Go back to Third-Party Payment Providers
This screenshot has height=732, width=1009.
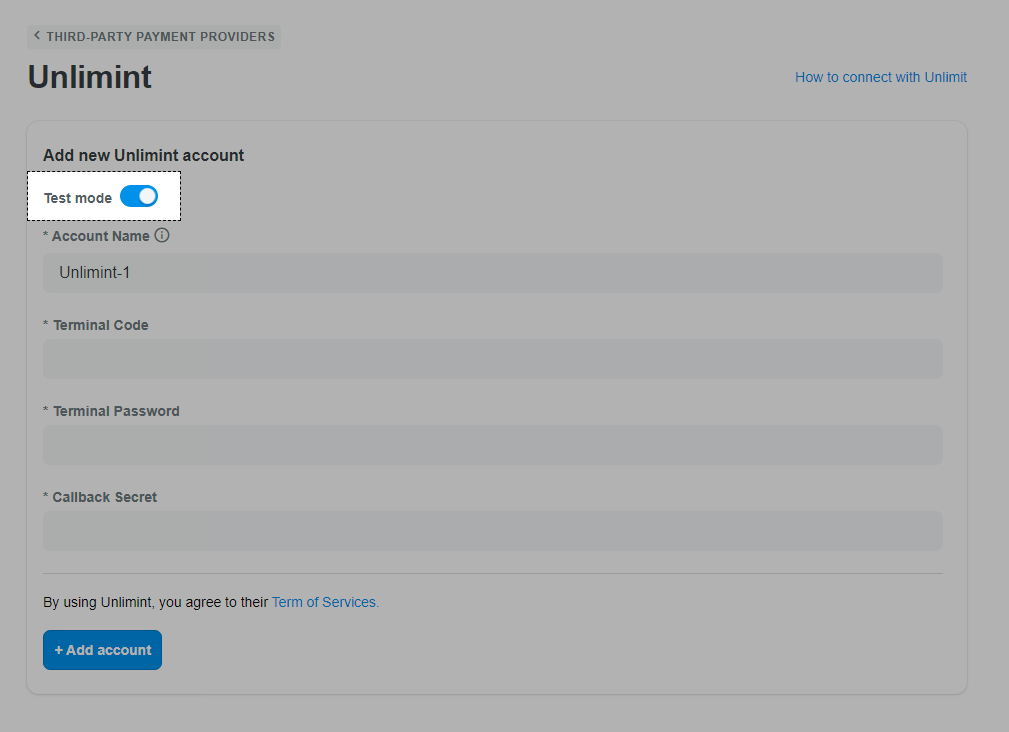(154, 37)
